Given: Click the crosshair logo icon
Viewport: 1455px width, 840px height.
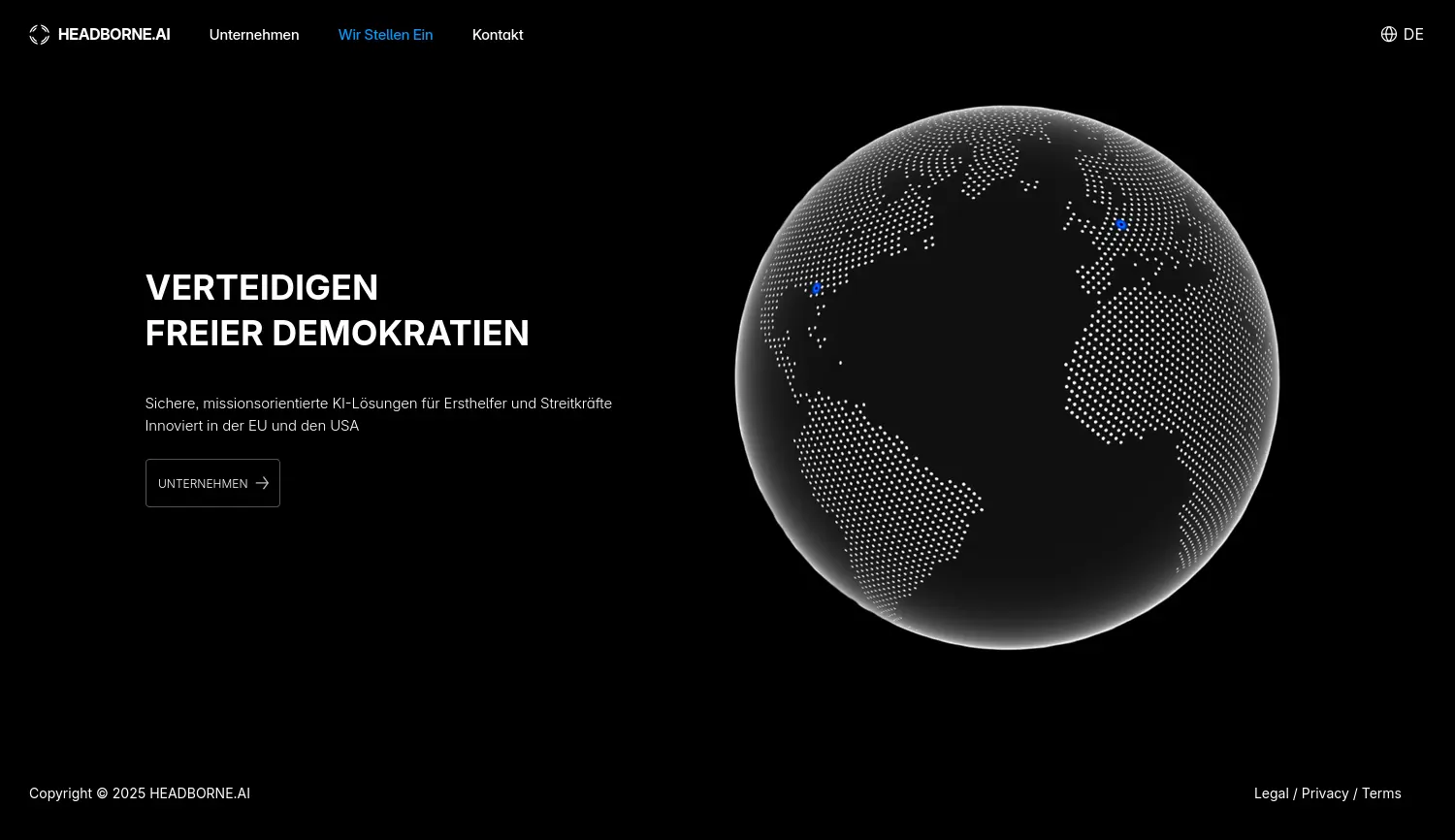Looking at the screenshot, I should tap(39, 34).
